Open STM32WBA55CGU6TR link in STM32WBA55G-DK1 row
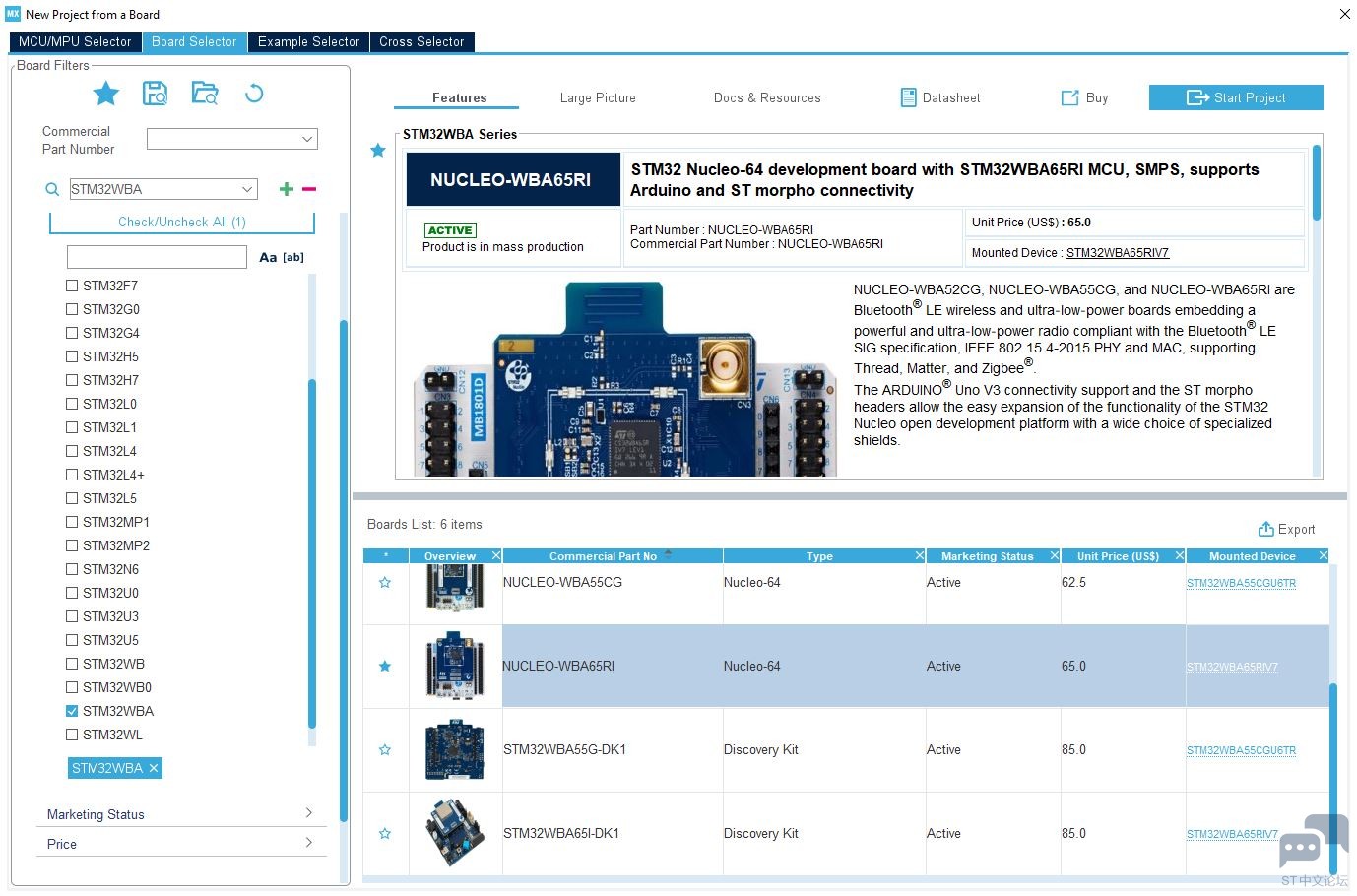Image resolution: width=1357 pixels, height=896 pixels. click(x=1241, y=750)
